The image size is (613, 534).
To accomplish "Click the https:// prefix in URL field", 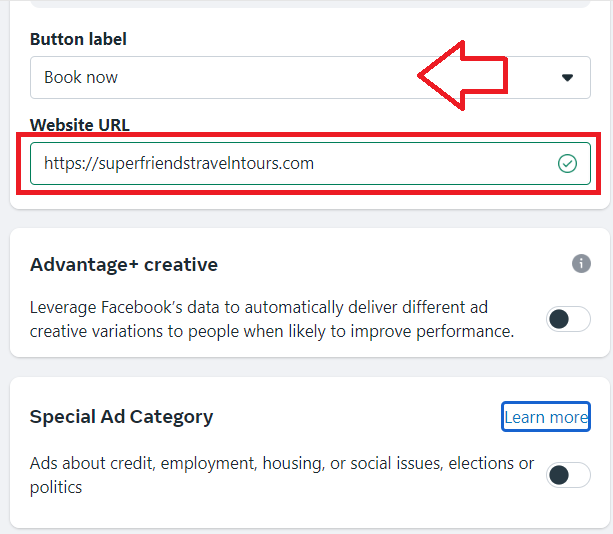I will point(71,163).
